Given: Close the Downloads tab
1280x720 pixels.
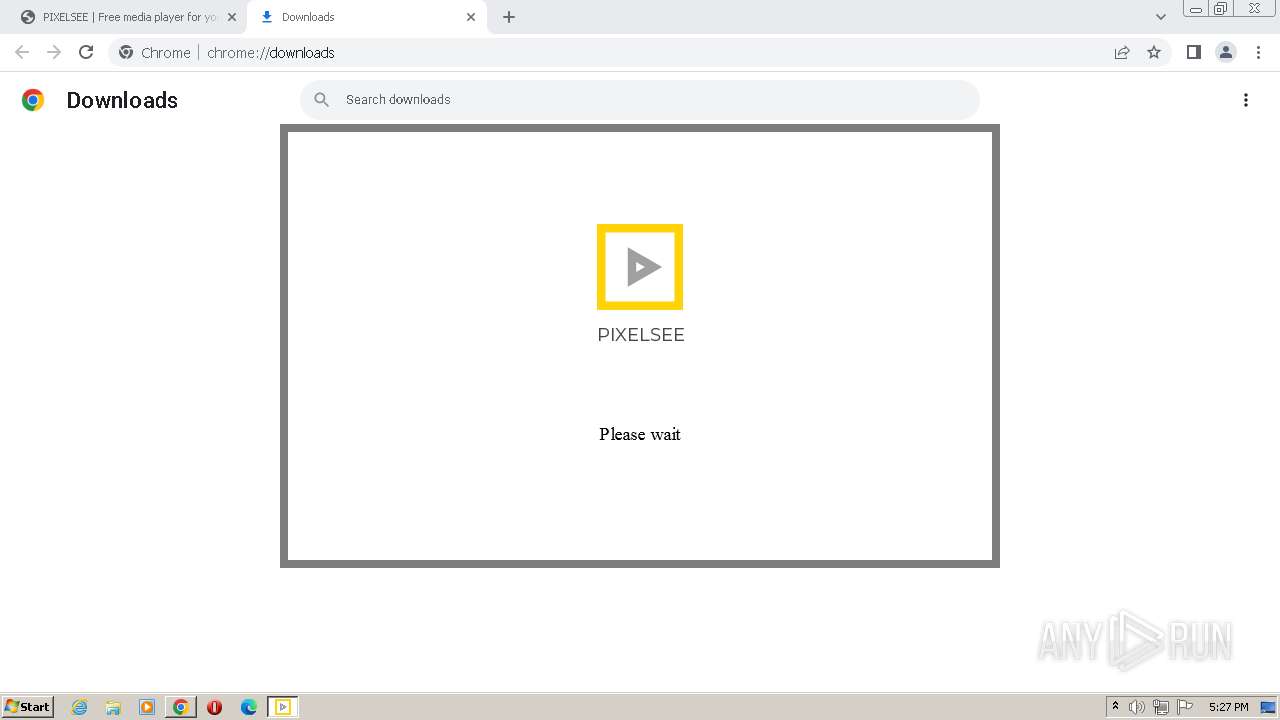Looking at the screenshot, I should 471,17.
